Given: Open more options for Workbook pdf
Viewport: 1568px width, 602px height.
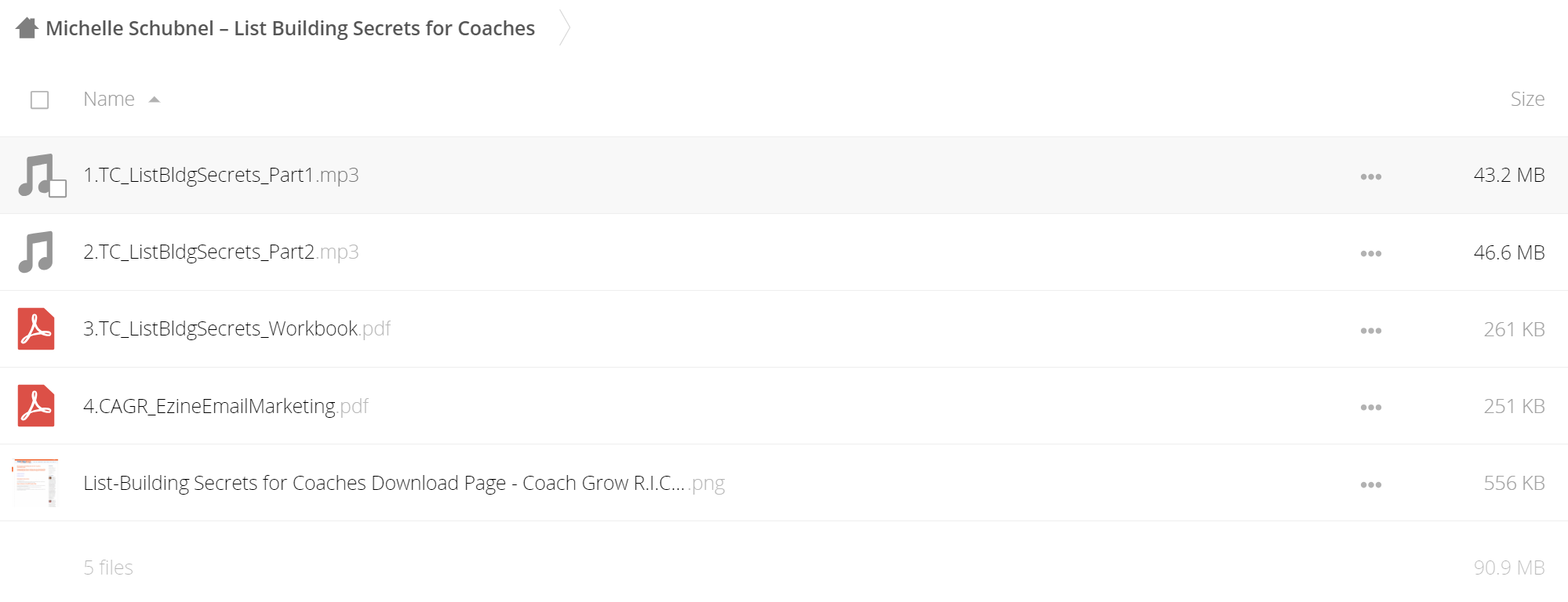Looking at the screenshot, I should coord(1370,330).
